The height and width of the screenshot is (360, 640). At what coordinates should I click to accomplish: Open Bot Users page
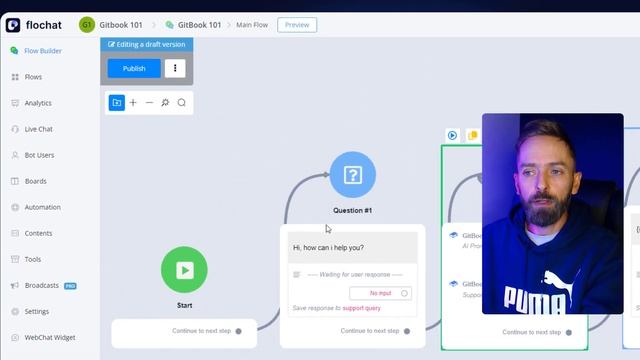pyautogui.click(x=39, y=156)
